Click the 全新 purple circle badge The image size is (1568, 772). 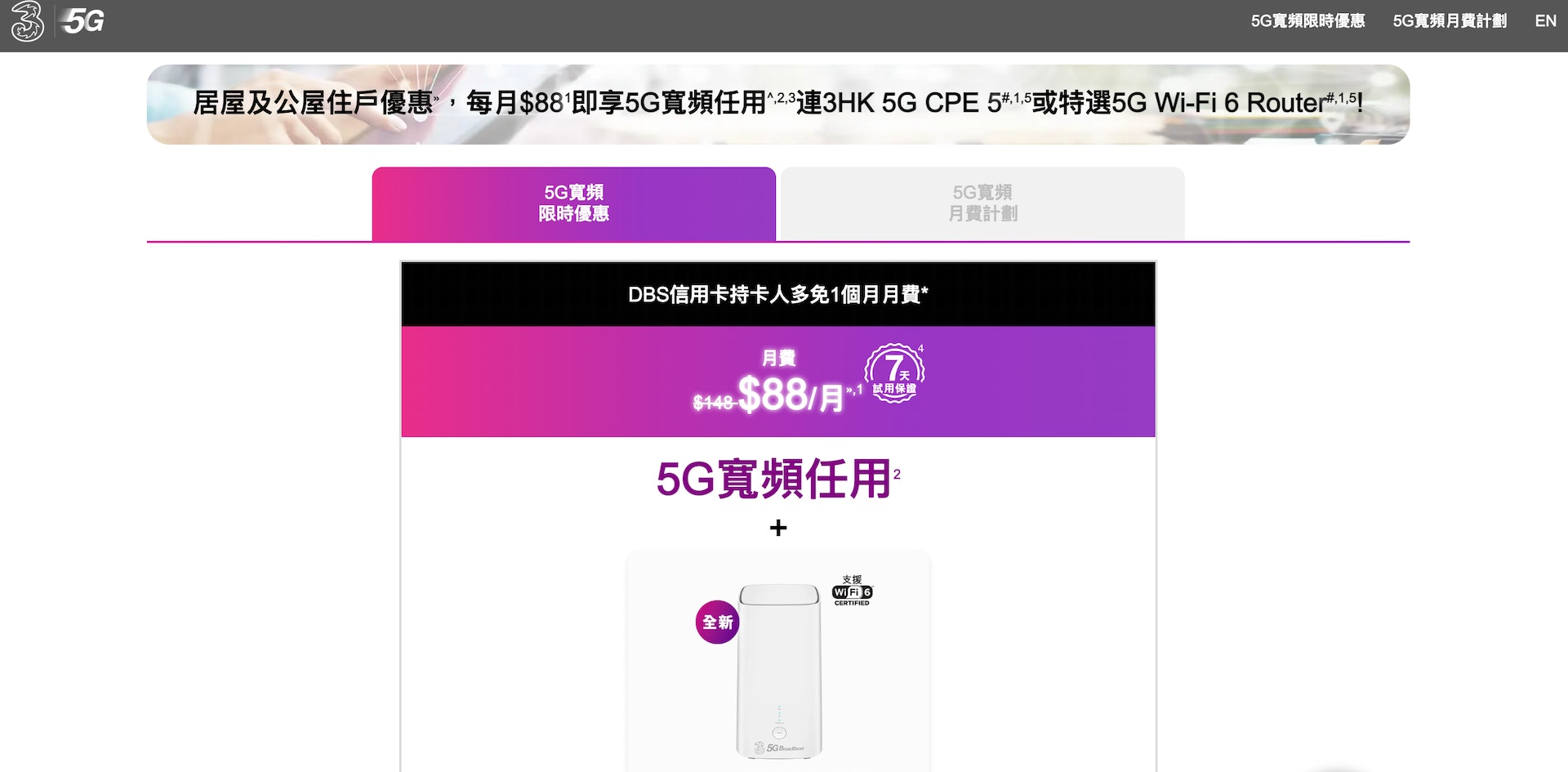[x=717, y=623]
